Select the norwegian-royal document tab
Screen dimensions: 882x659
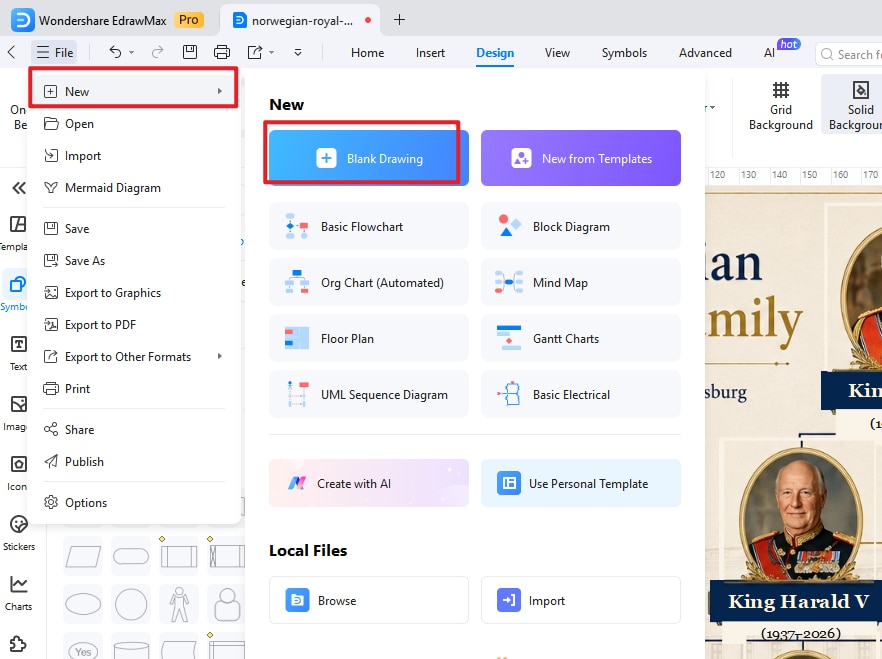pos(300,20)
